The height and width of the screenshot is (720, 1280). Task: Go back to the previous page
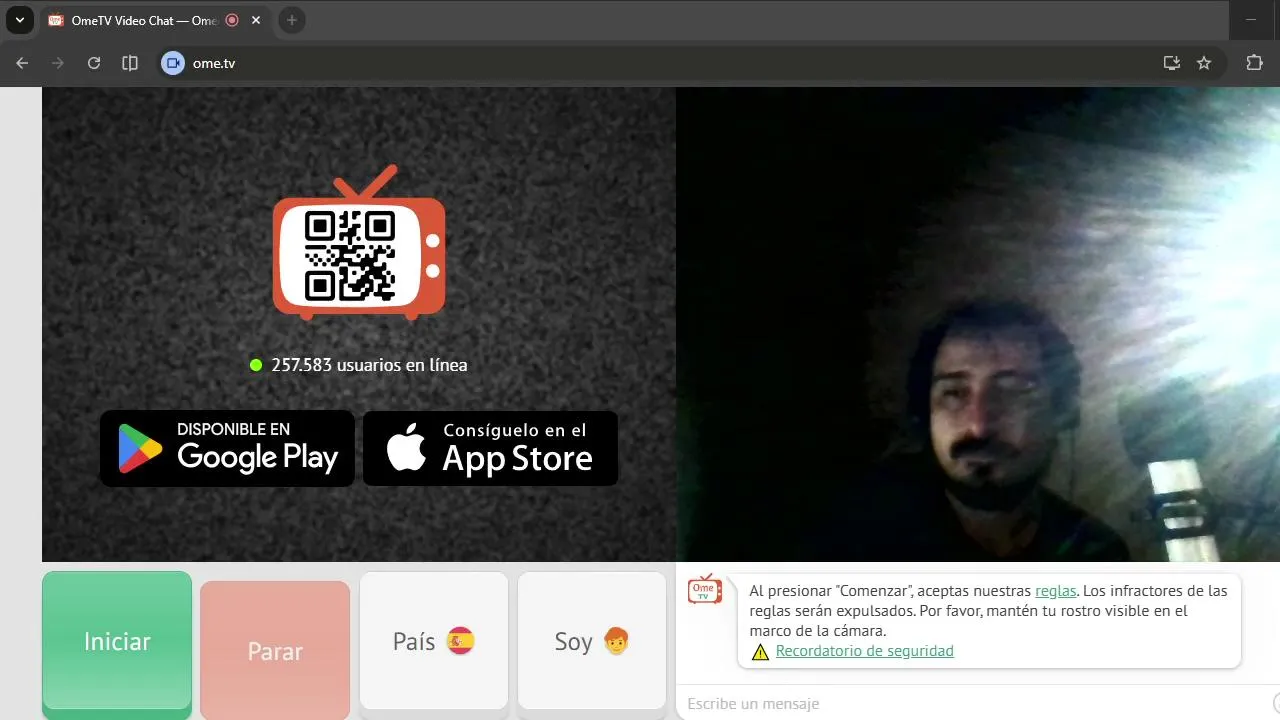(22, 63)
